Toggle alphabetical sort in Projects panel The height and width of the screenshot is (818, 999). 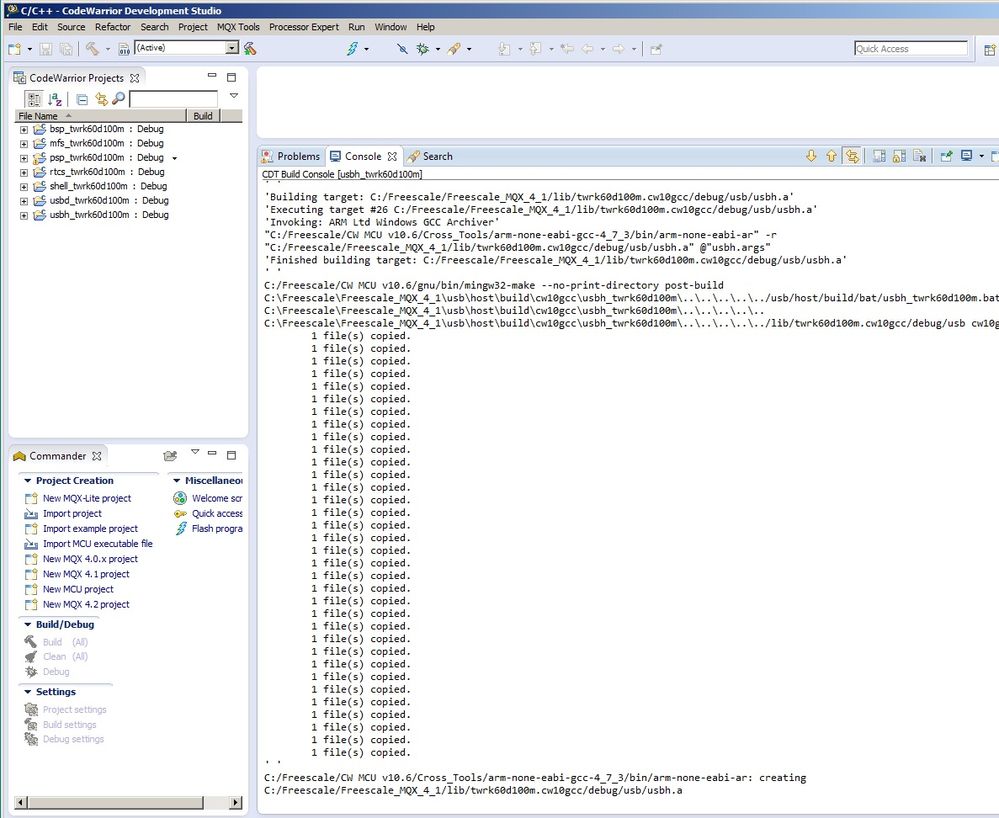coord(56,99)
